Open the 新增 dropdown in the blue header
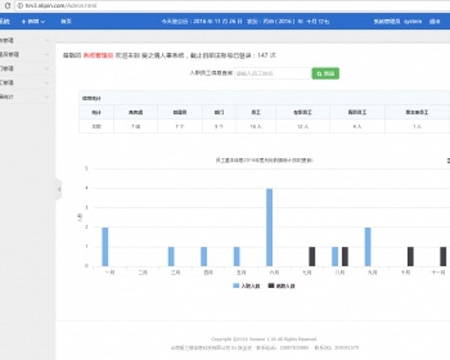 33,22
